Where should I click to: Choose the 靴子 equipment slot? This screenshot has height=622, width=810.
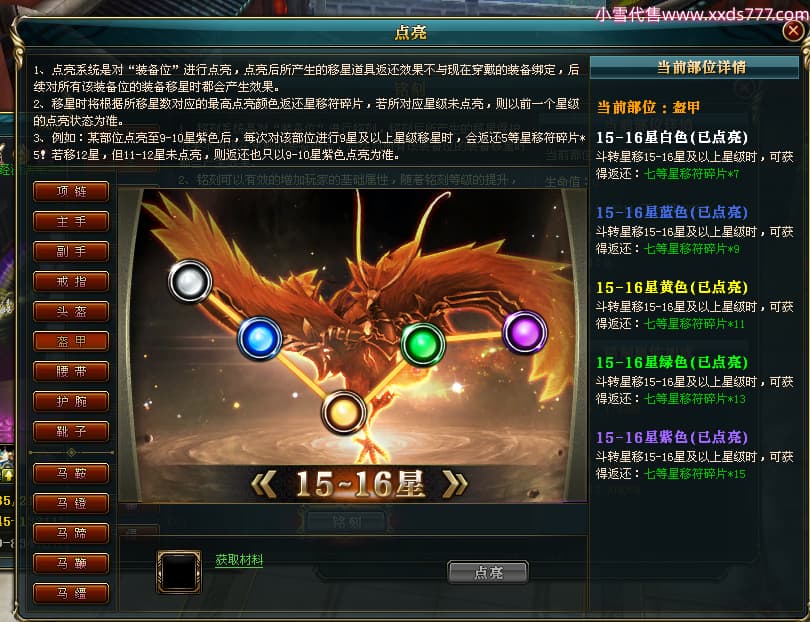tap(71, 431)
